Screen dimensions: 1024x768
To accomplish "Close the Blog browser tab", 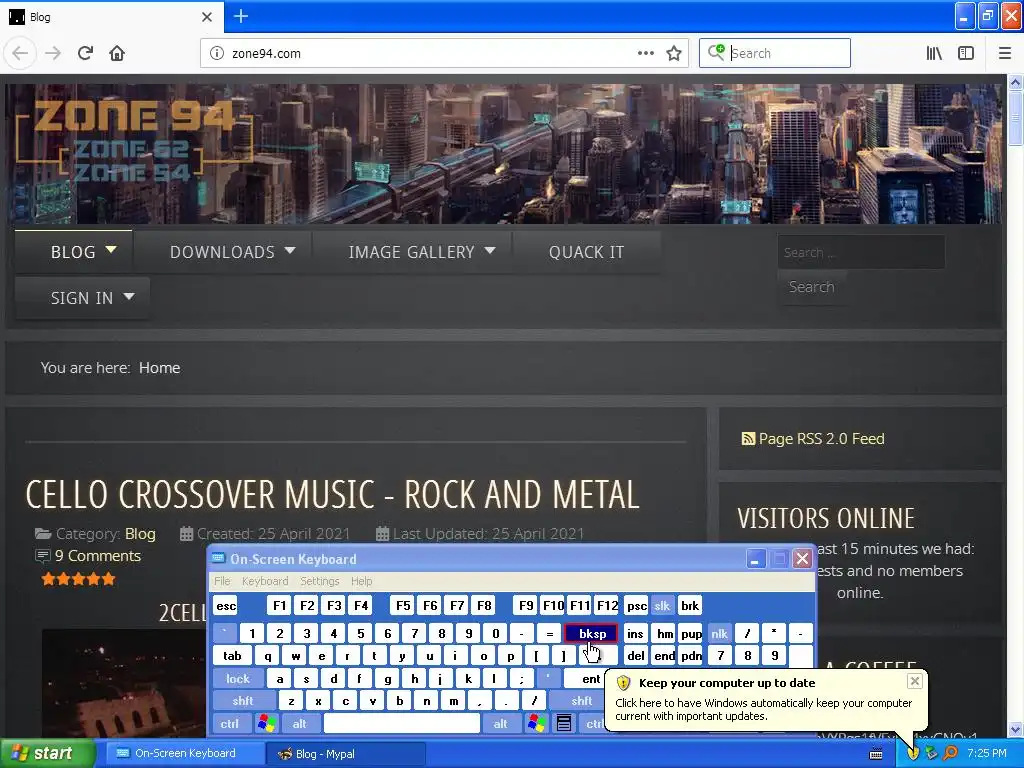I will (x=206, y=16).
